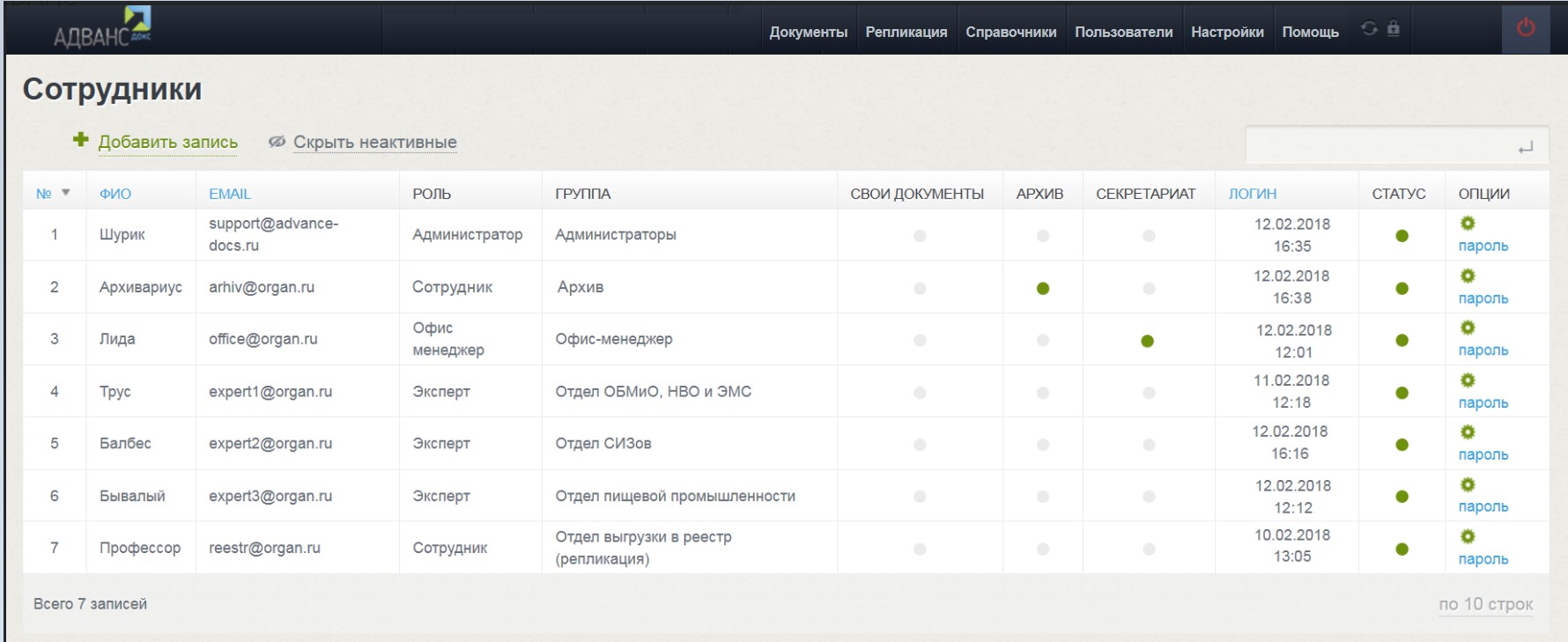The height and width of the screenshot is (642, 1568).
Task: Click gear icon for Бывалый row
Action: 1468,484
